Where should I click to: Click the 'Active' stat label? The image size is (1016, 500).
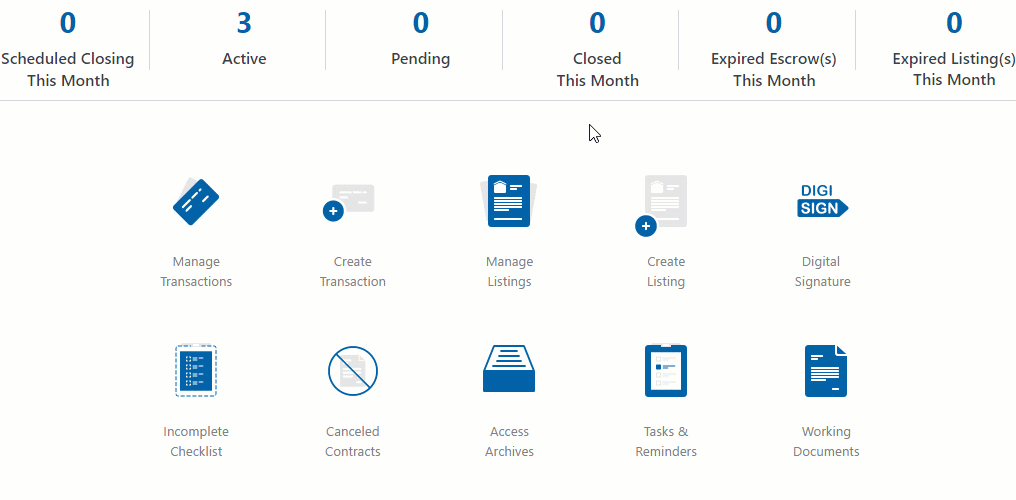[244, 59]
